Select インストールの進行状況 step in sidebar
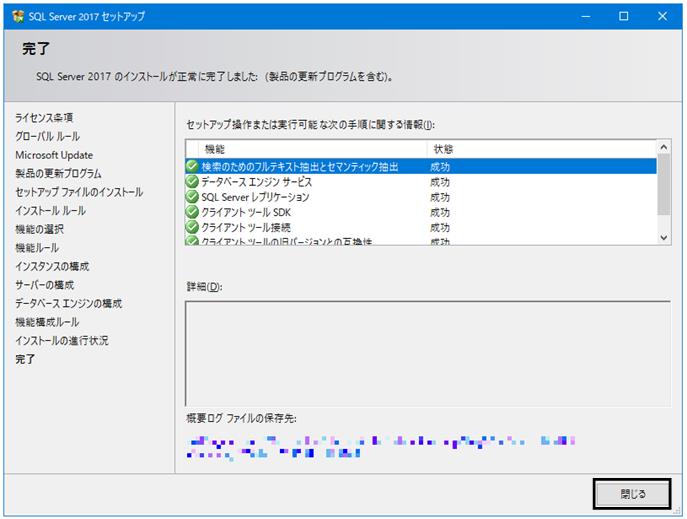The width and height of the screenshot is (687, 519). pyautogui.click(x=62, y=340)
